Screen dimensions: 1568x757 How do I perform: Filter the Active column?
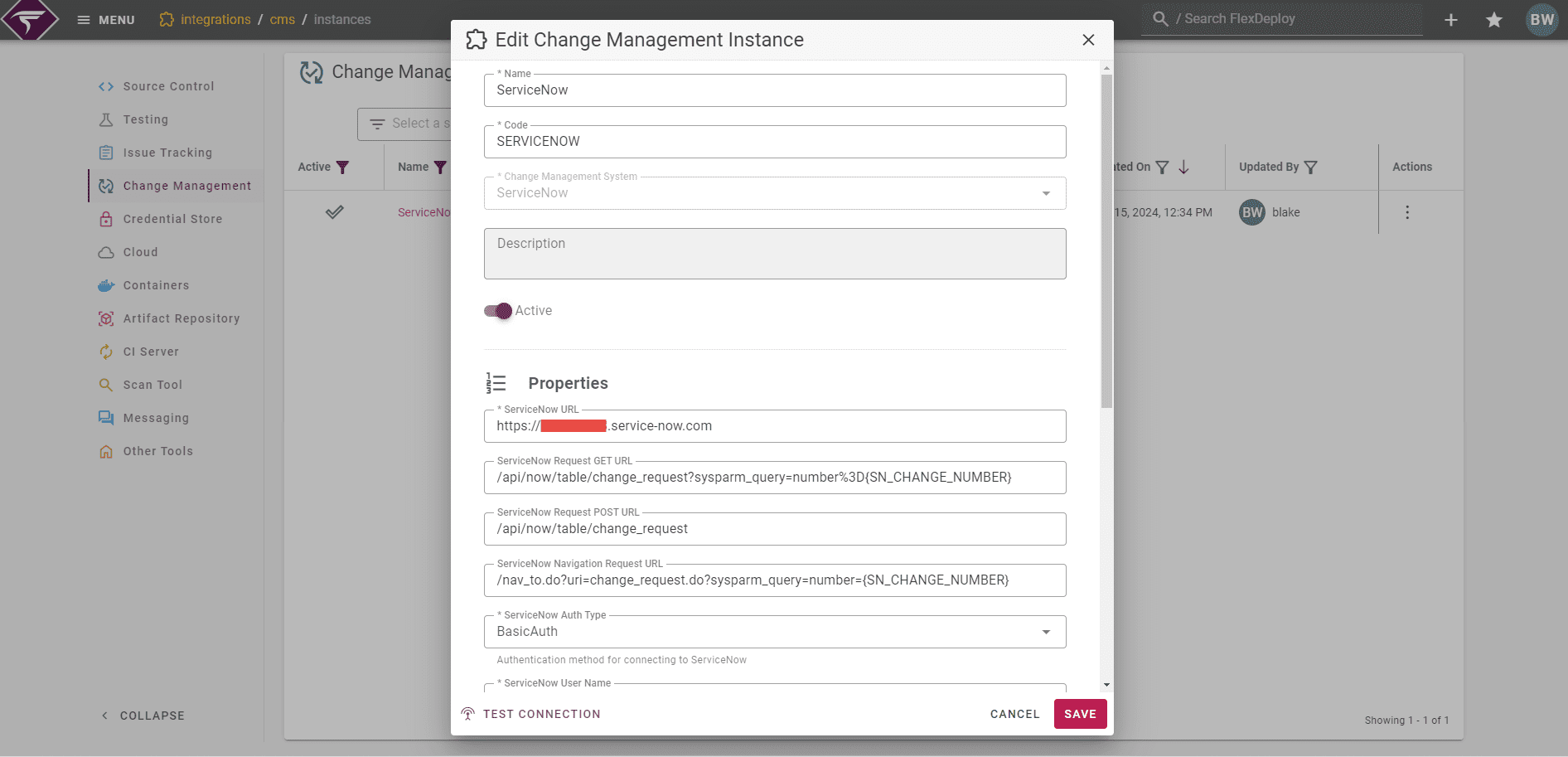[342, 167]
